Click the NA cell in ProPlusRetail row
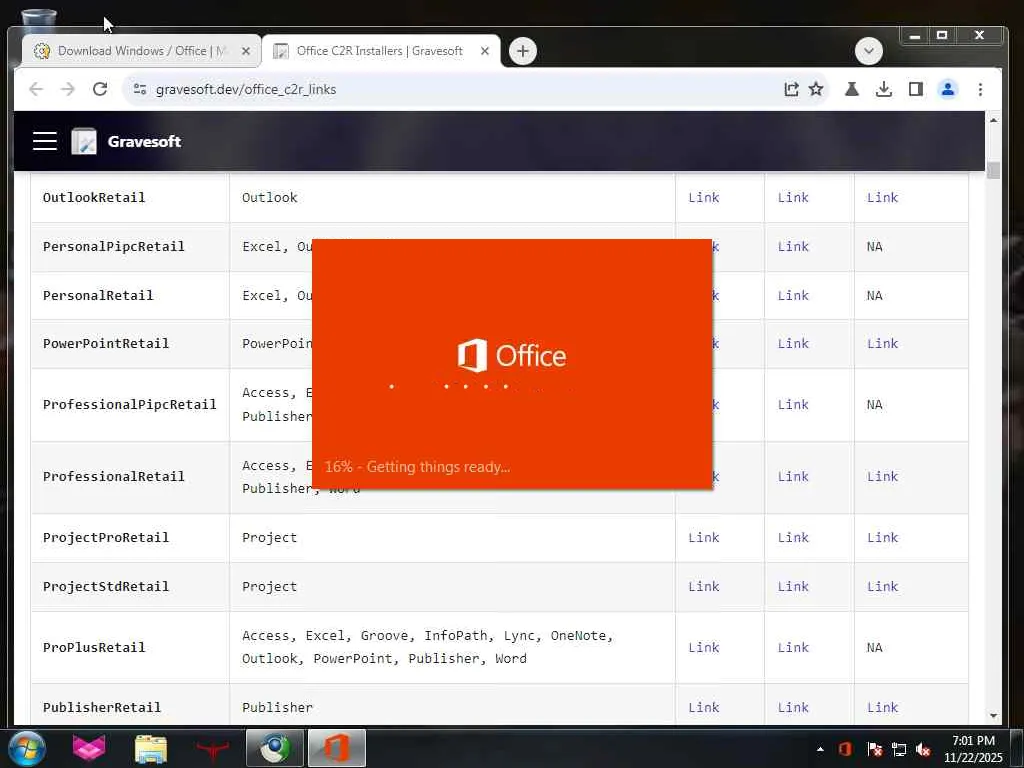Viewport: 1024px width, 768px height. click(874, 647)
